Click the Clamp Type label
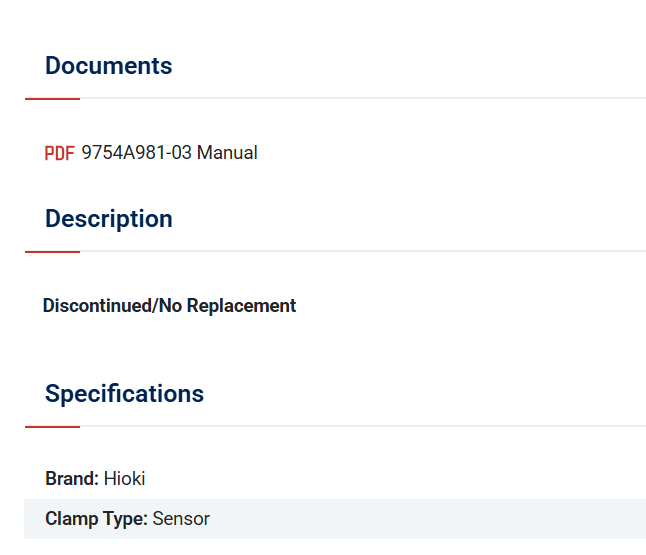 [x=96, y=519]
